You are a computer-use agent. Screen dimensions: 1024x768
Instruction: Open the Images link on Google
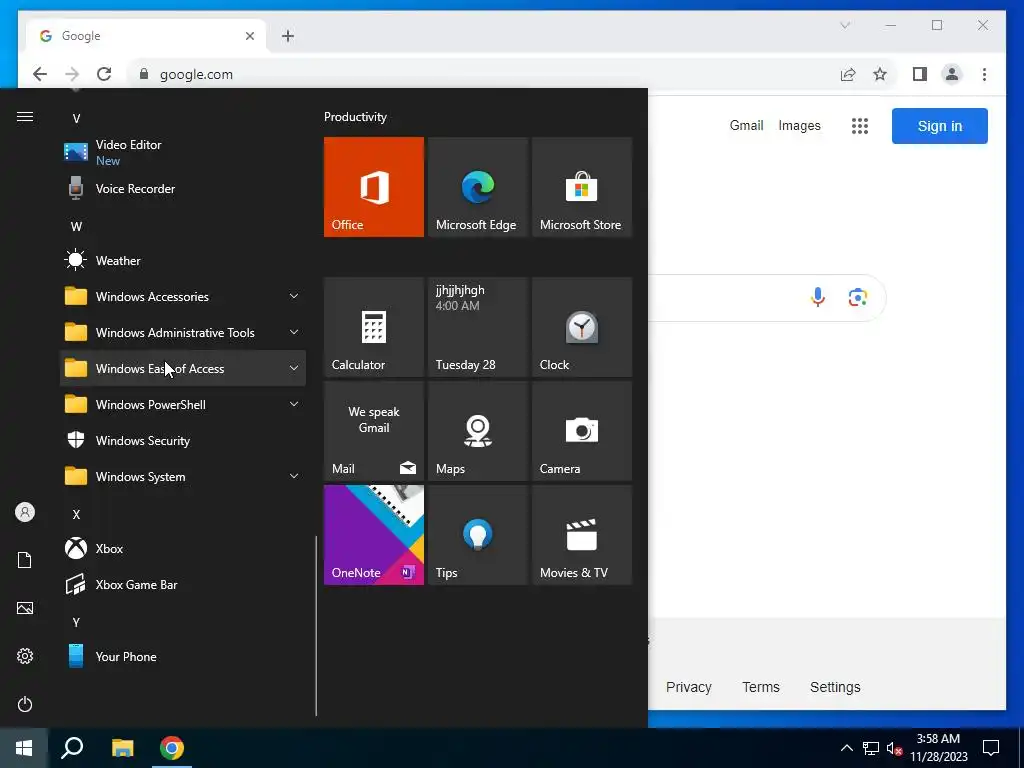pos(799,125)
